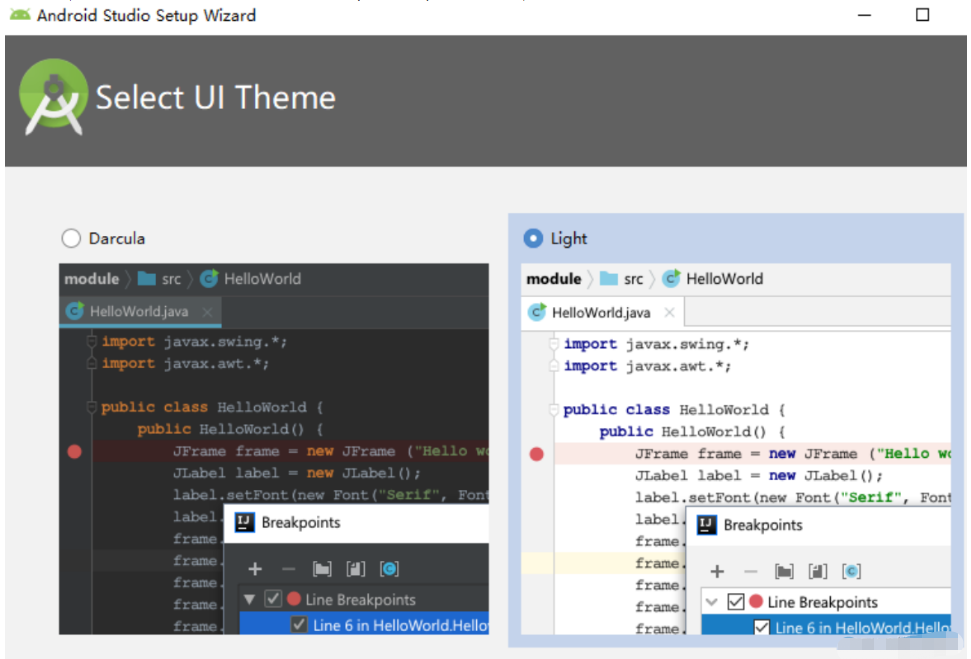The image size is (971, 659).
Task: Click the red breakpoint dot in Light preview
Action: [536, 454]
